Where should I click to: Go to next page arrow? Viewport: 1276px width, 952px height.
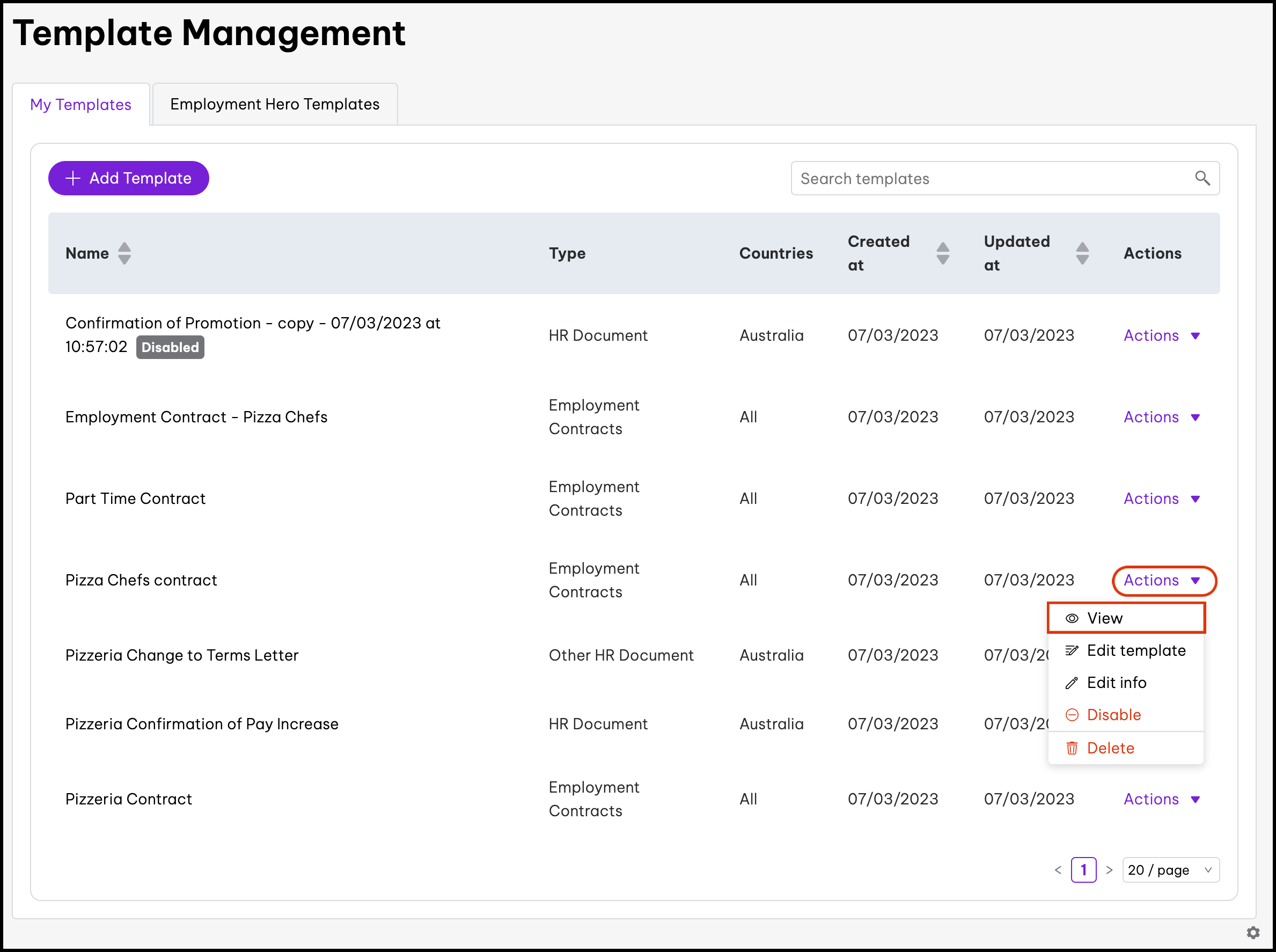tap(1109, 869)
